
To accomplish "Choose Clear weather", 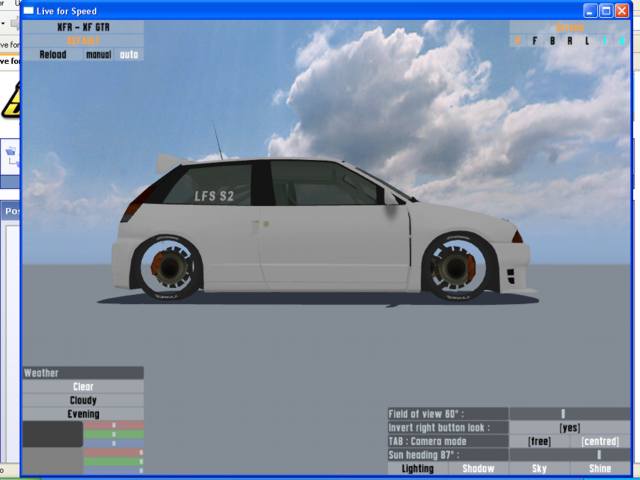I will (x=83, y=387).
